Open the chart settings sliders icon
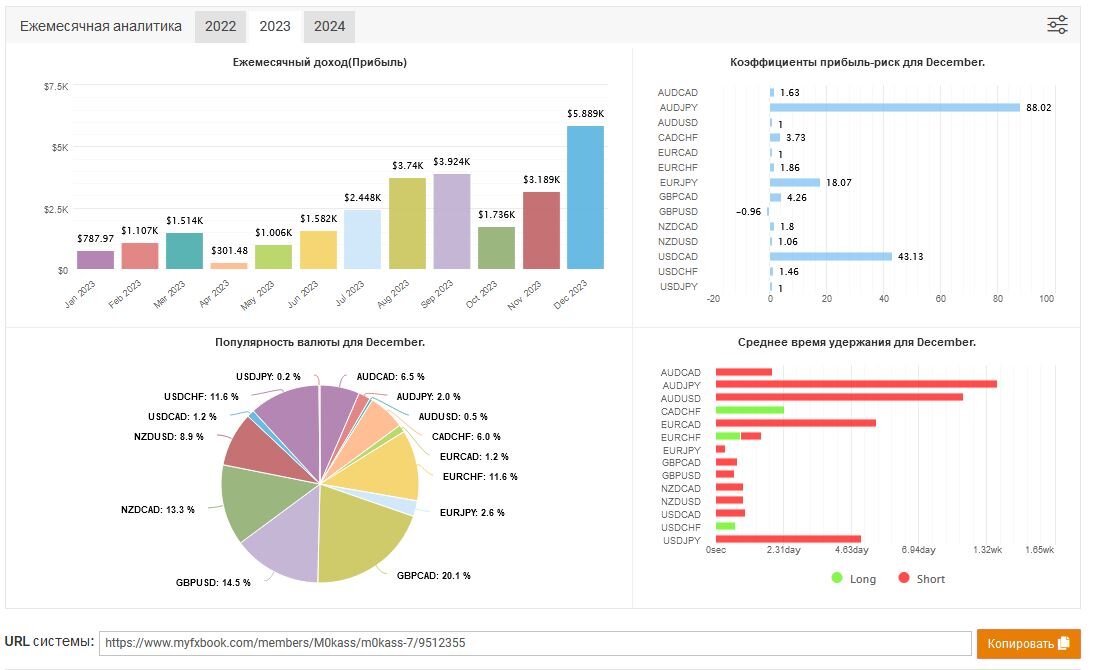The height and width of the screenshot is (670, 1093). tap(1057, 25)
